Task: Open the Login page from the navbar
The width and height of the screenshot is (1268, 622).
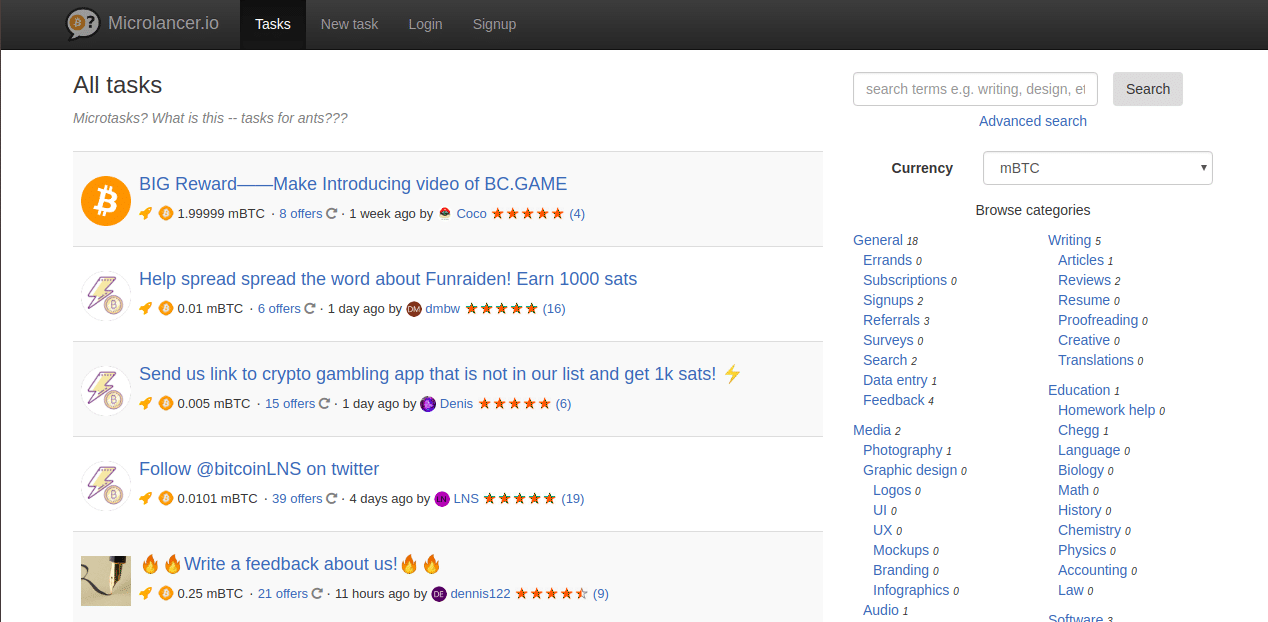Action: [425, 24]
